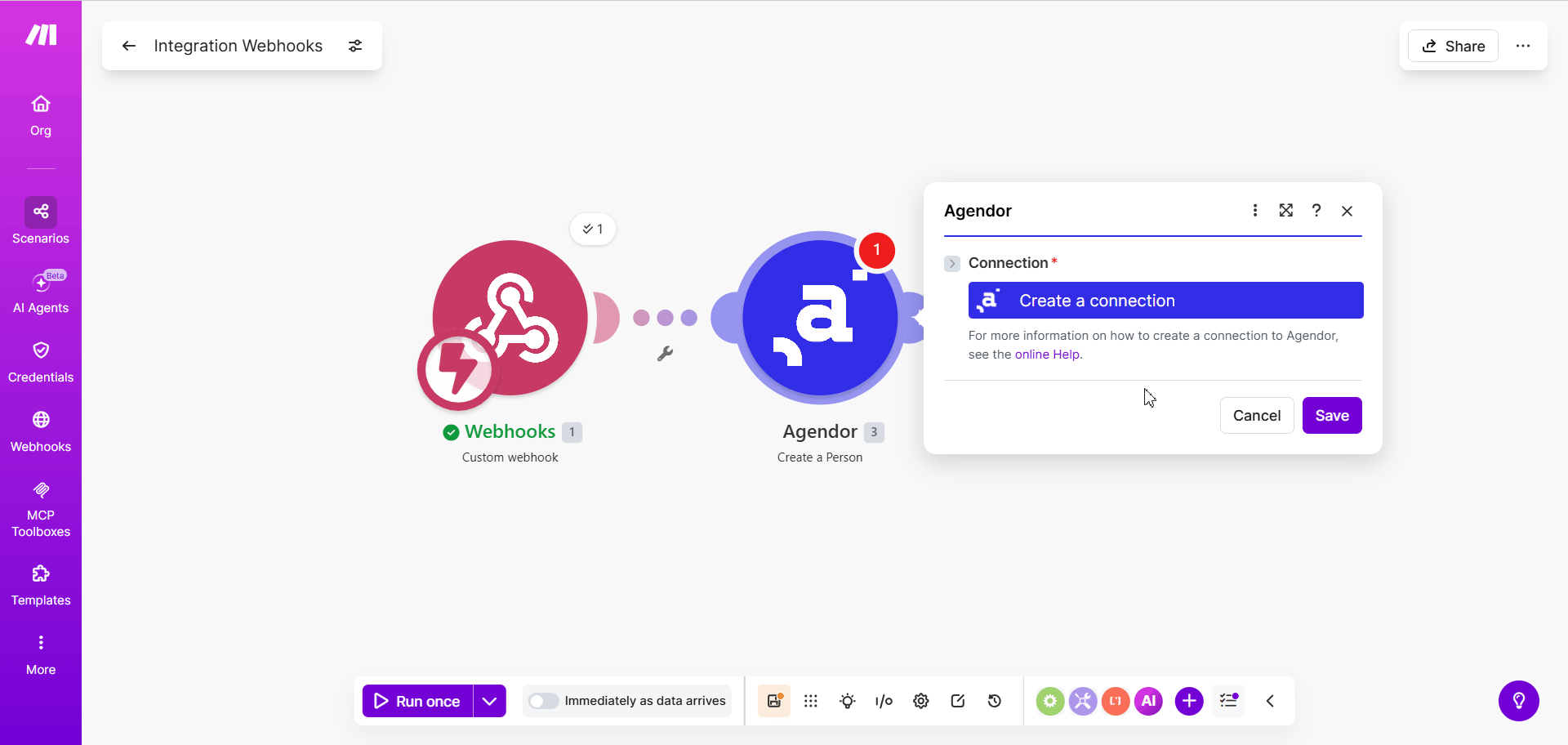Open the top-right more options menu
This screenshot has width=1568, height=745.
[x=1523, y=46]
